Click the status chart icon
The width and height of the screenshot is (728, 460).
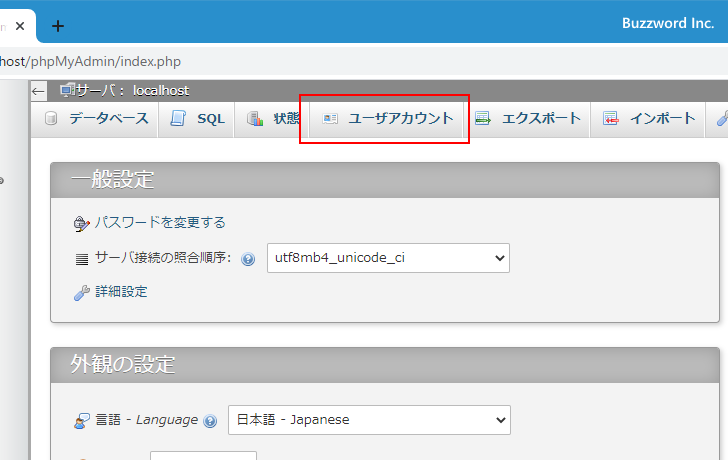pyautogui.click(x=255, y=119)
